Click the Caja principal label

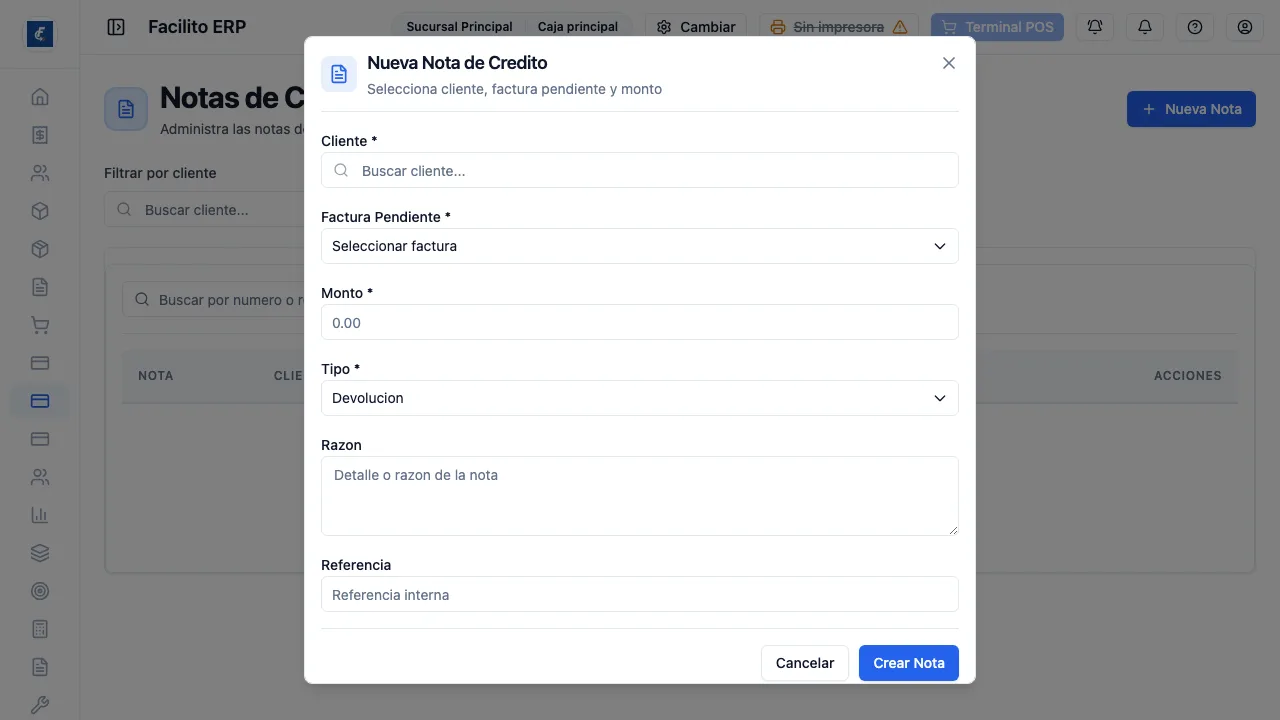pos(578,27)
